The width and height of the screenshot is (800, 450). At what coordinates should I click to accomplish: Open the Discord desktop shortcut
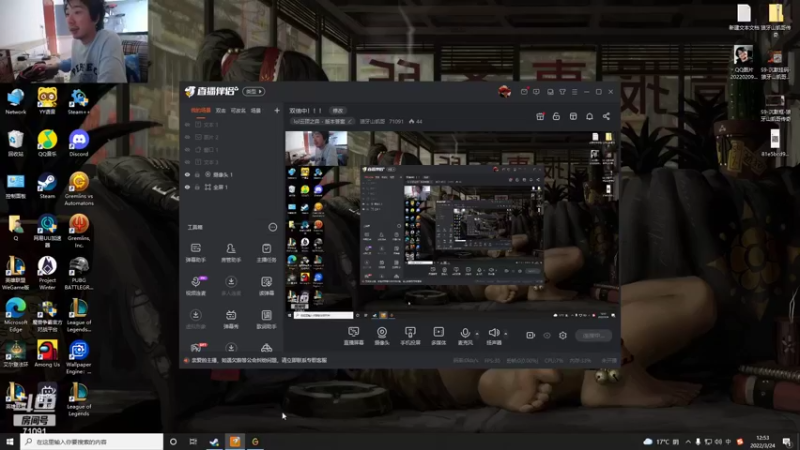click(x=79, y=143)
